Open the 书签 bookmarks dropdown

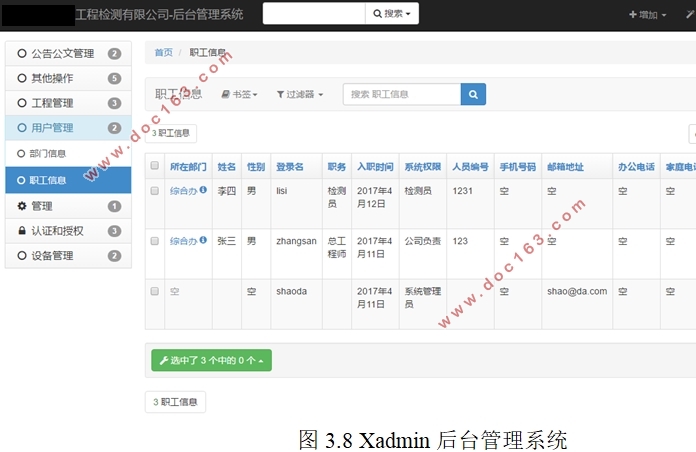[240, 94]
